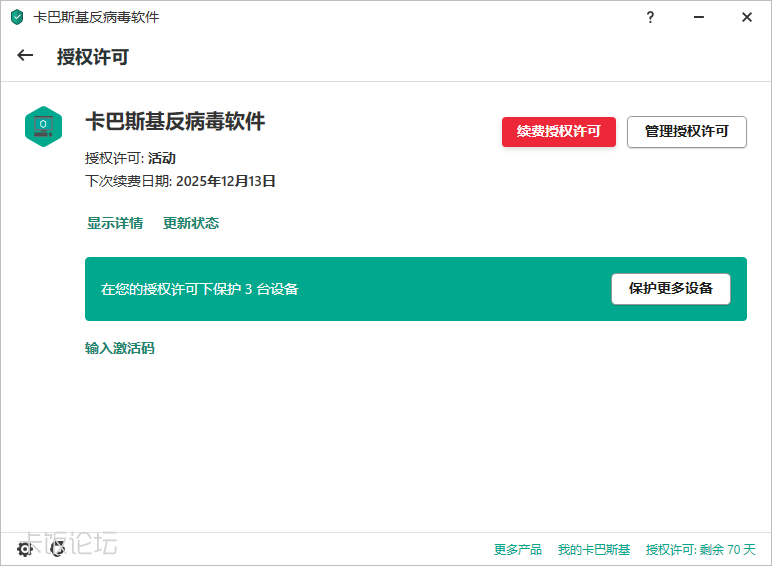772x566 pixels.
Task: Minimize the Kaspersky window
Action: pos(698,17)
